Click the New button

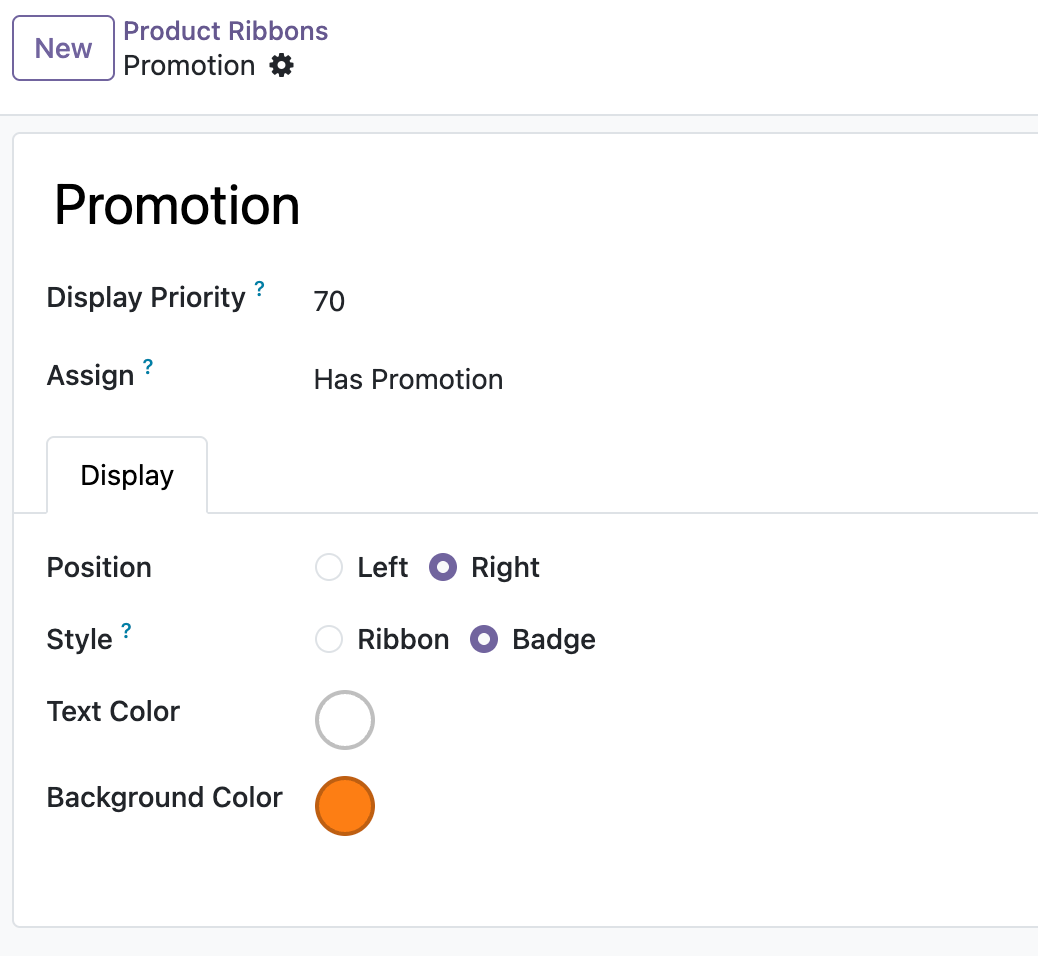64,48
